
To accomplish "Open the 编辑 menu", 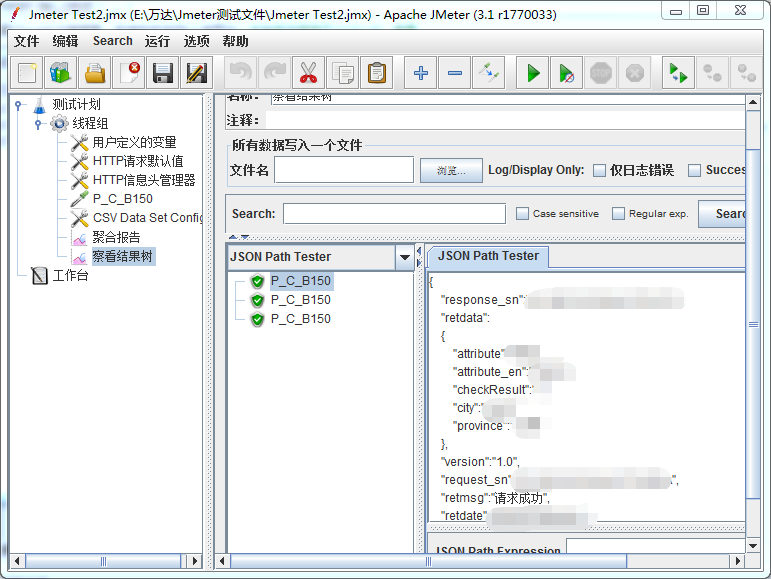I will click(x=65, y=41).
